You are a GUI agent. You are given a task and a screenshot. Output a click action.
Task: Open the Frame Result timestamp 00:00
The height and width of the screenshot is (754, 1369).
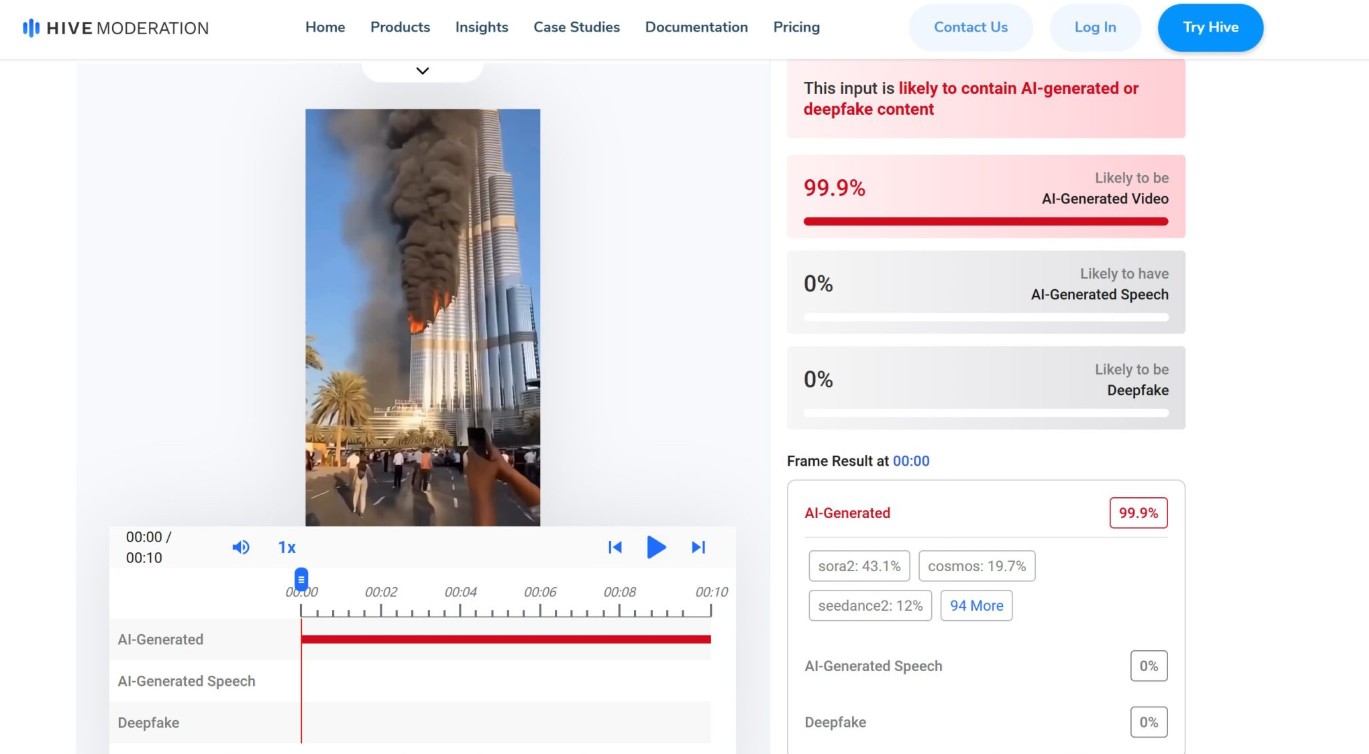[911, 460]
